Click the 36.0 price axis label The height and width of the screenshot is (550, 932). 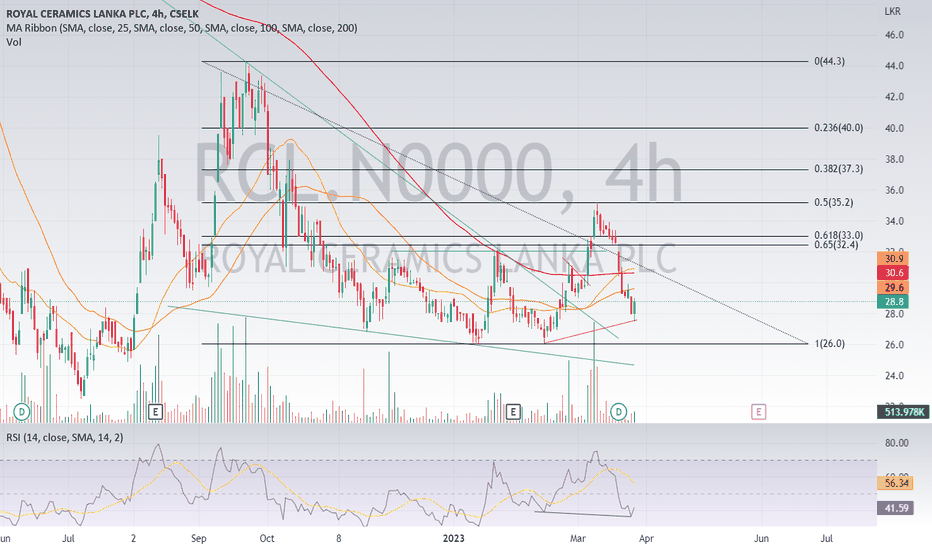894,190
